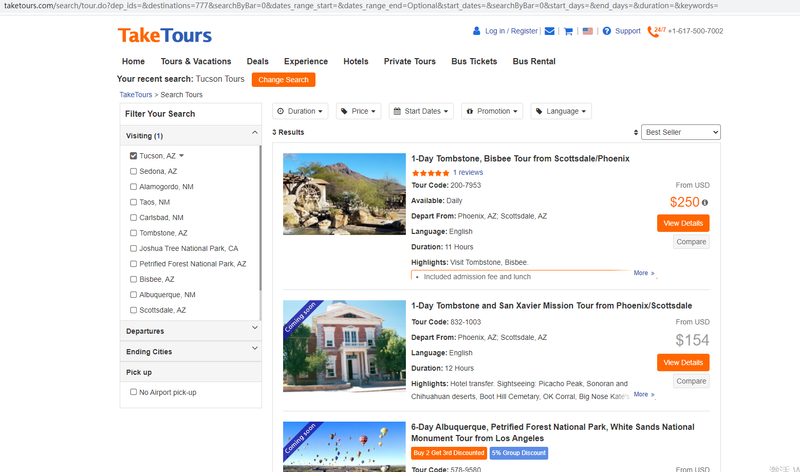This screenshot has height=472, width=800.
Task: Open the Duration filter dropdown
Action: tap(300, 111)
